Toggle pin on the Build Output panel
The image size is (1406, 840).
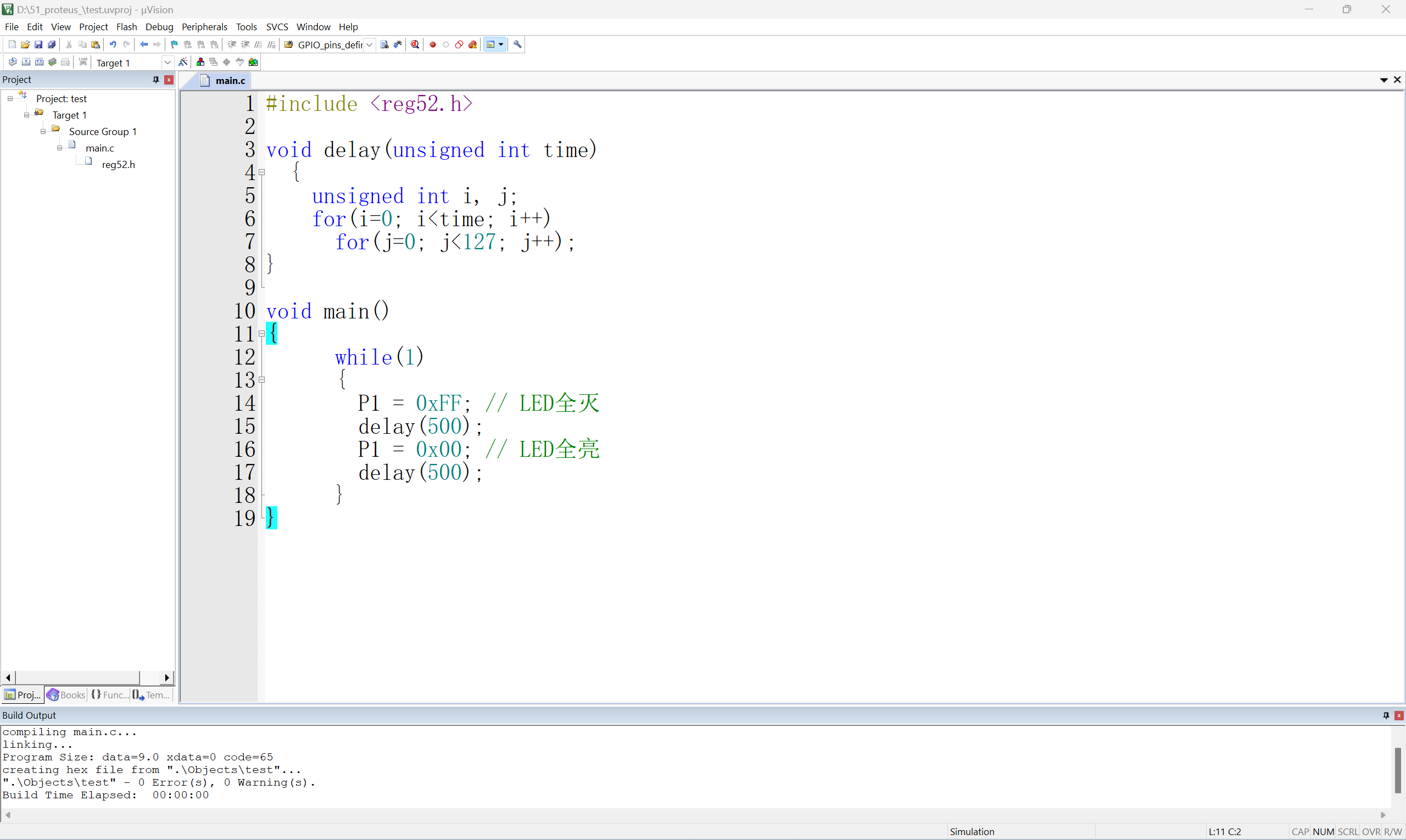1386,715
